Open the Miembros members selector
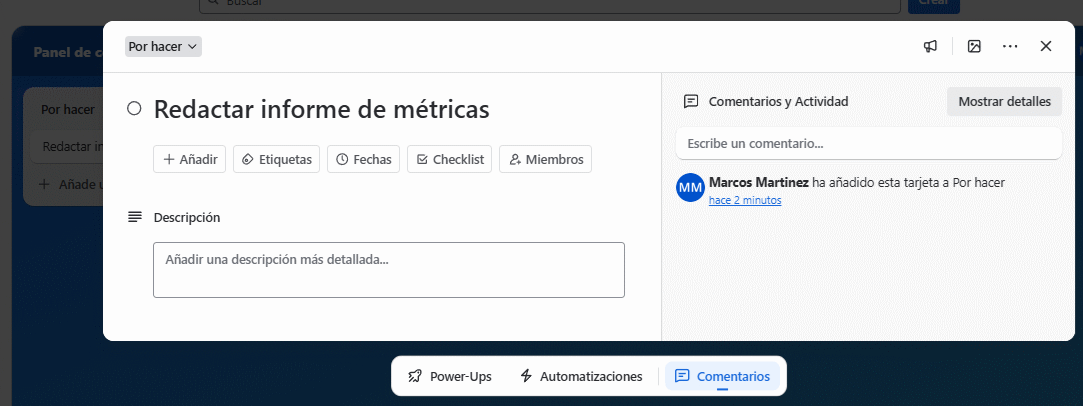The height and width of the screenshot is (406, 1083). click(x=545, y=159)
